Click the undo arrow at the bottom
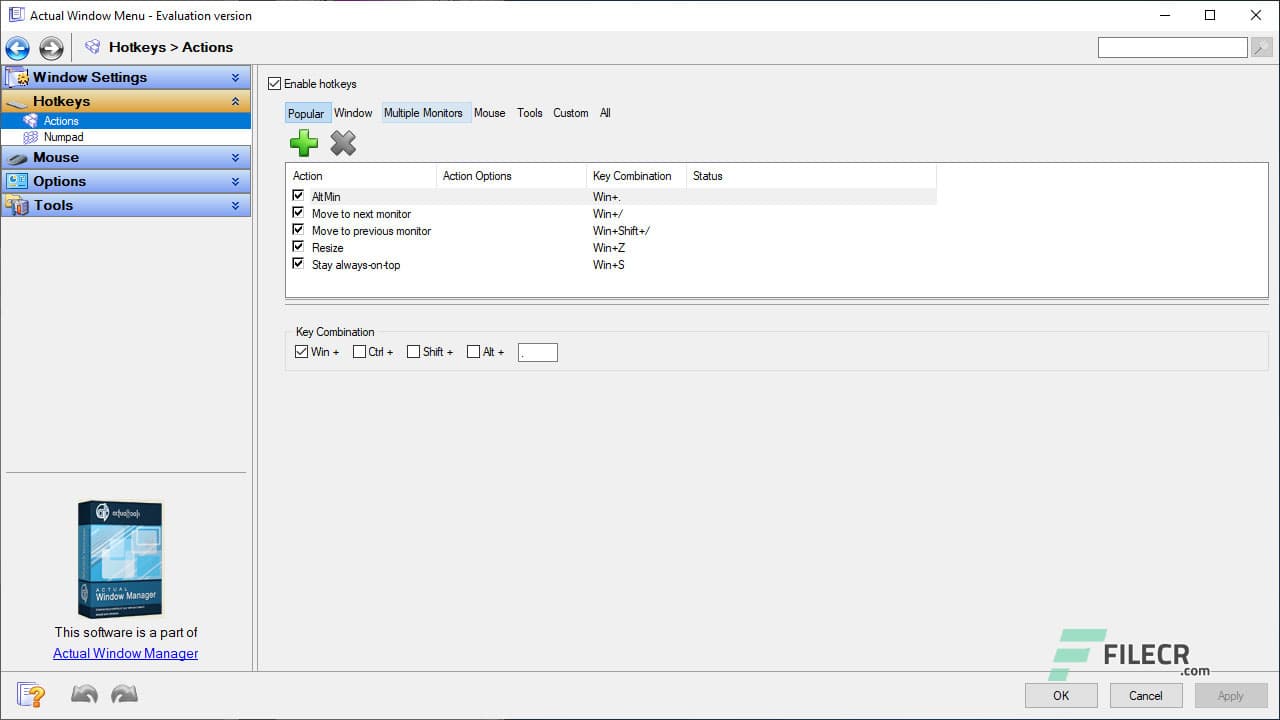Screen dimensions: 1280x720 coord(84,693)
